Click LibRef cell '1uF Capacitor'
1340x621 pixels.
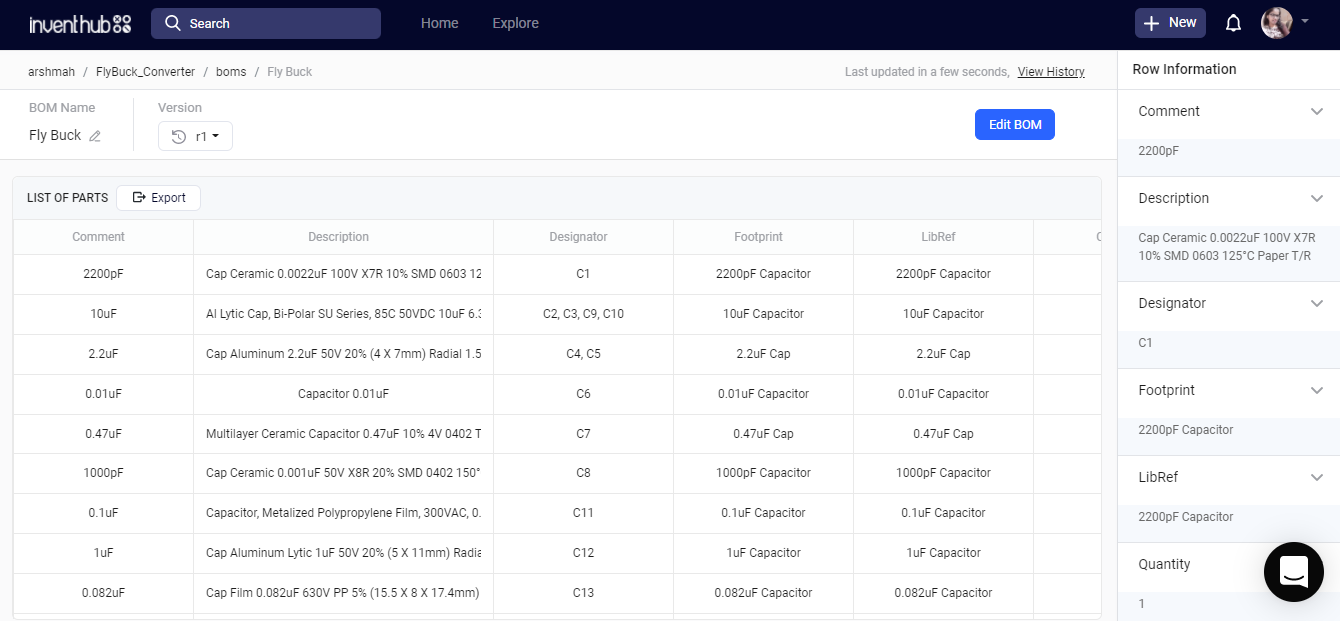(943, 553)
